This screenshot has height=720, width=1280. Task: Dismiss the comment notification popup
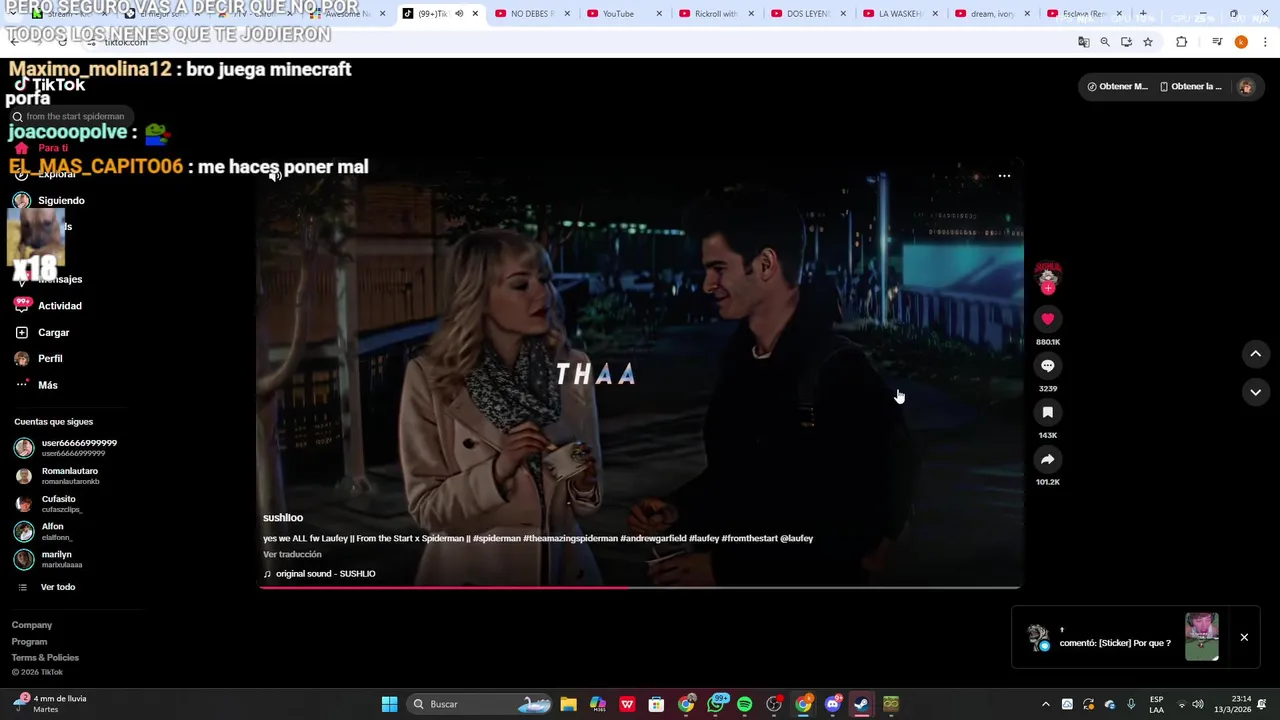pos(1244,637)
